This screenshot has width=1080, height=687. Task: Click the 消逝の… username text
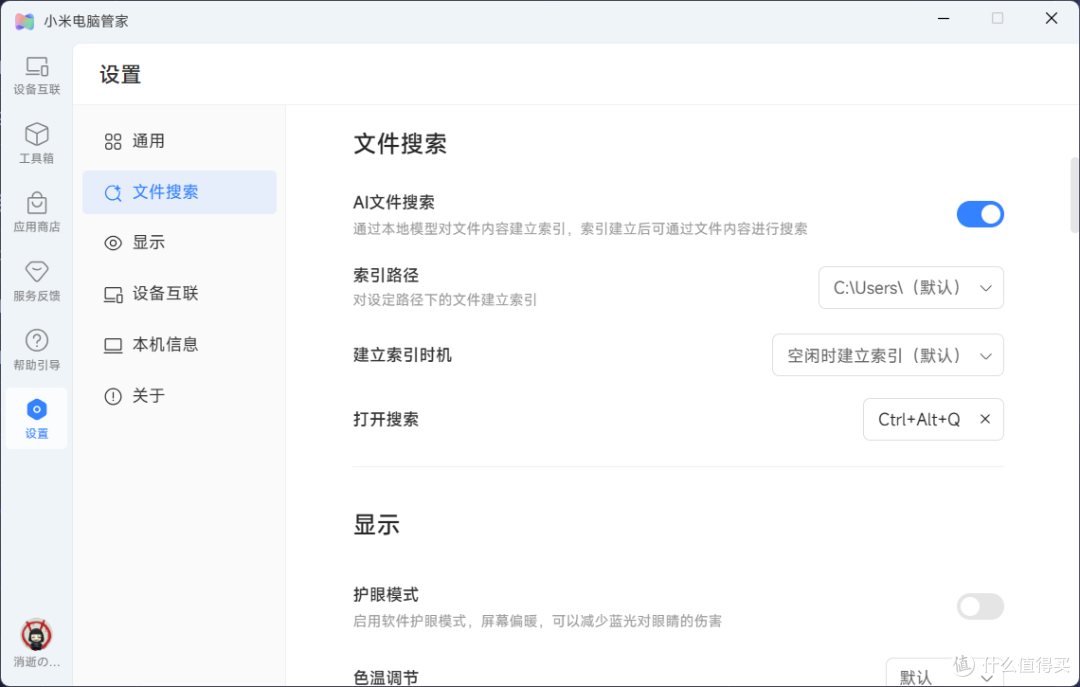(x=37, y=662)
